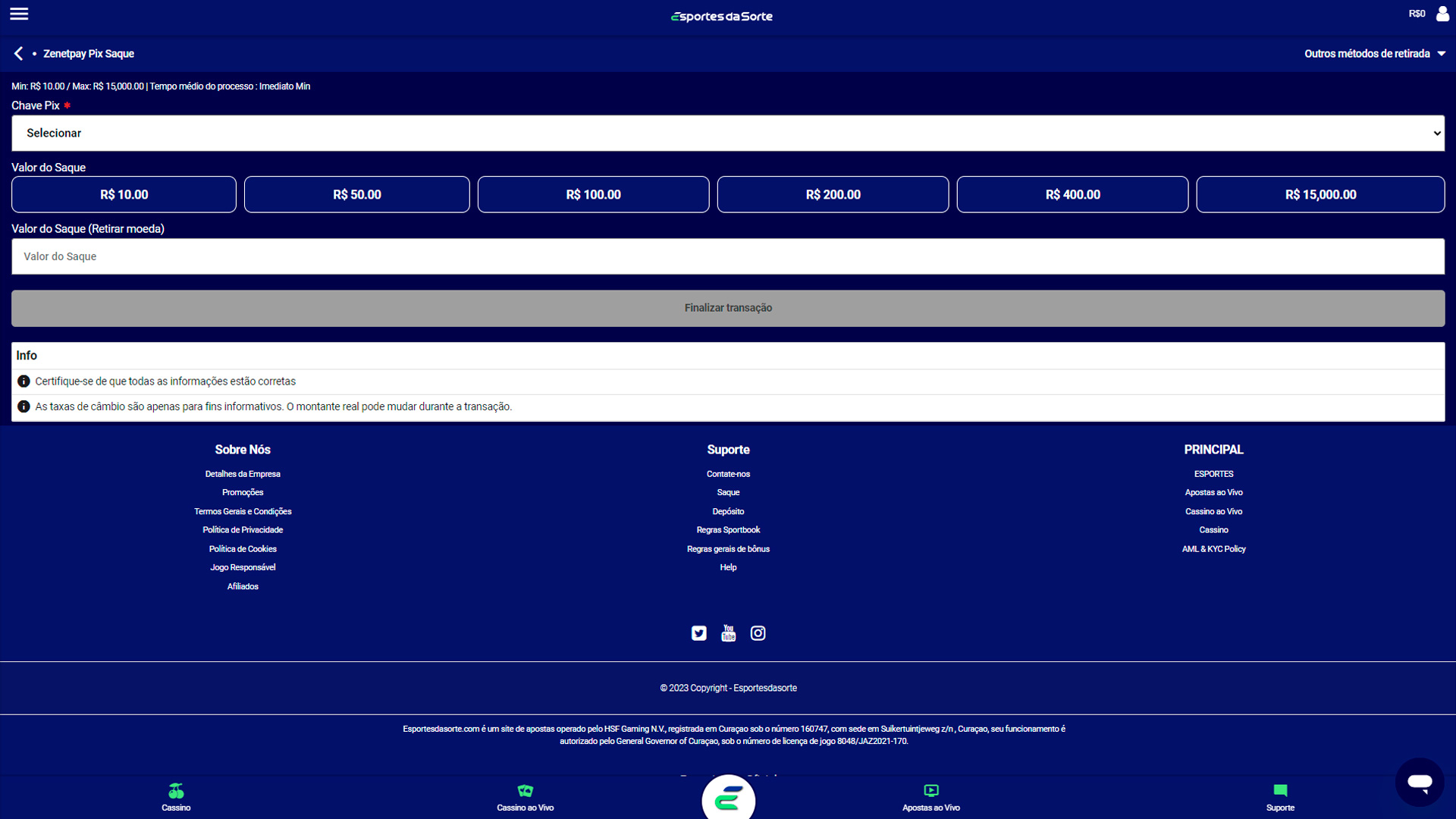Open the Saque link under Suporte

click(x=728, y=493)
